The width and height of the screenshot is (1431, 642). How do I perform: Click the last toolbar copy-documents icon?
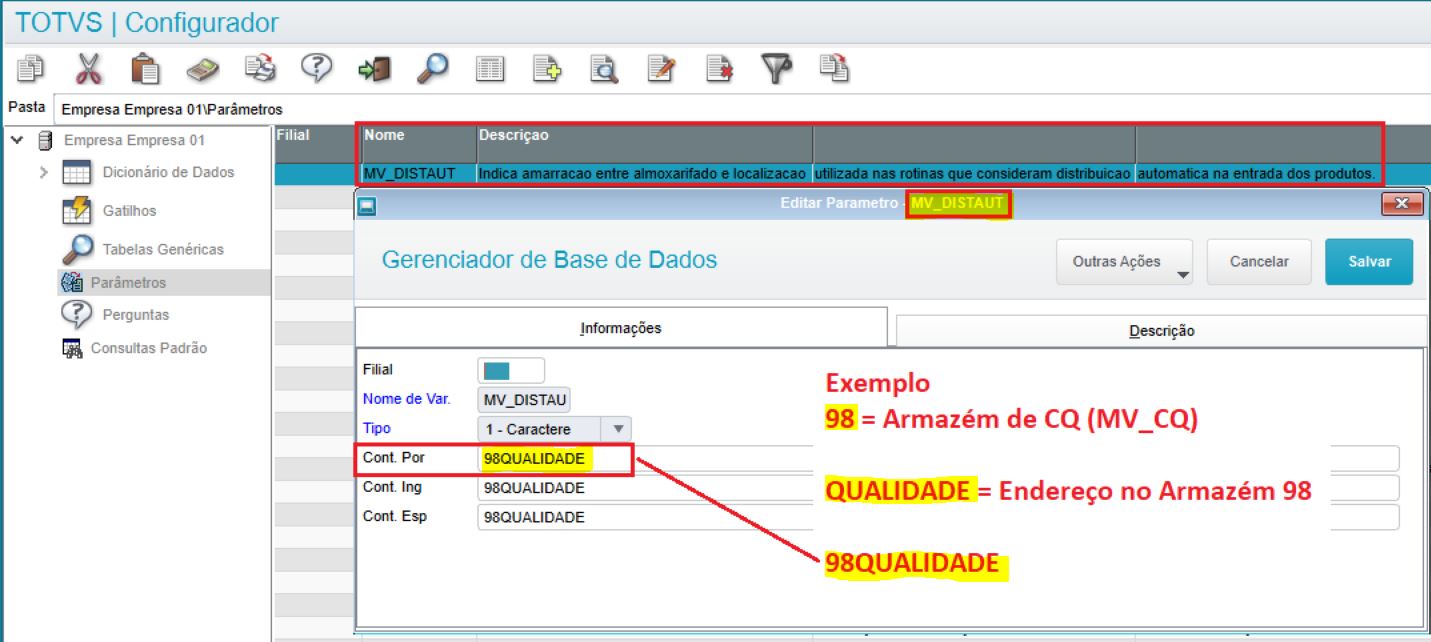tap(833, 68)
